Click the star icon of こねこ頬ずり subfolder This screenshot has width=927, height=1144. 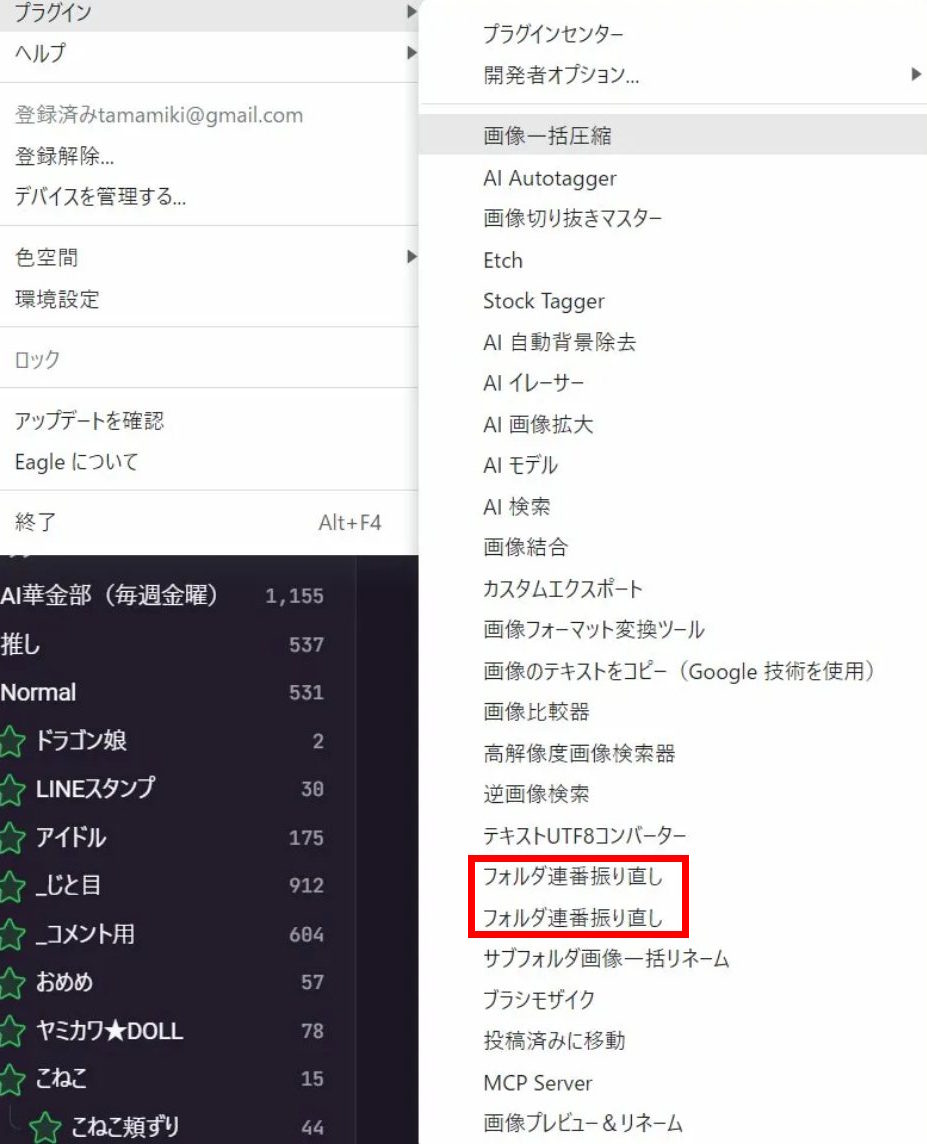[x=44, y=1127]
